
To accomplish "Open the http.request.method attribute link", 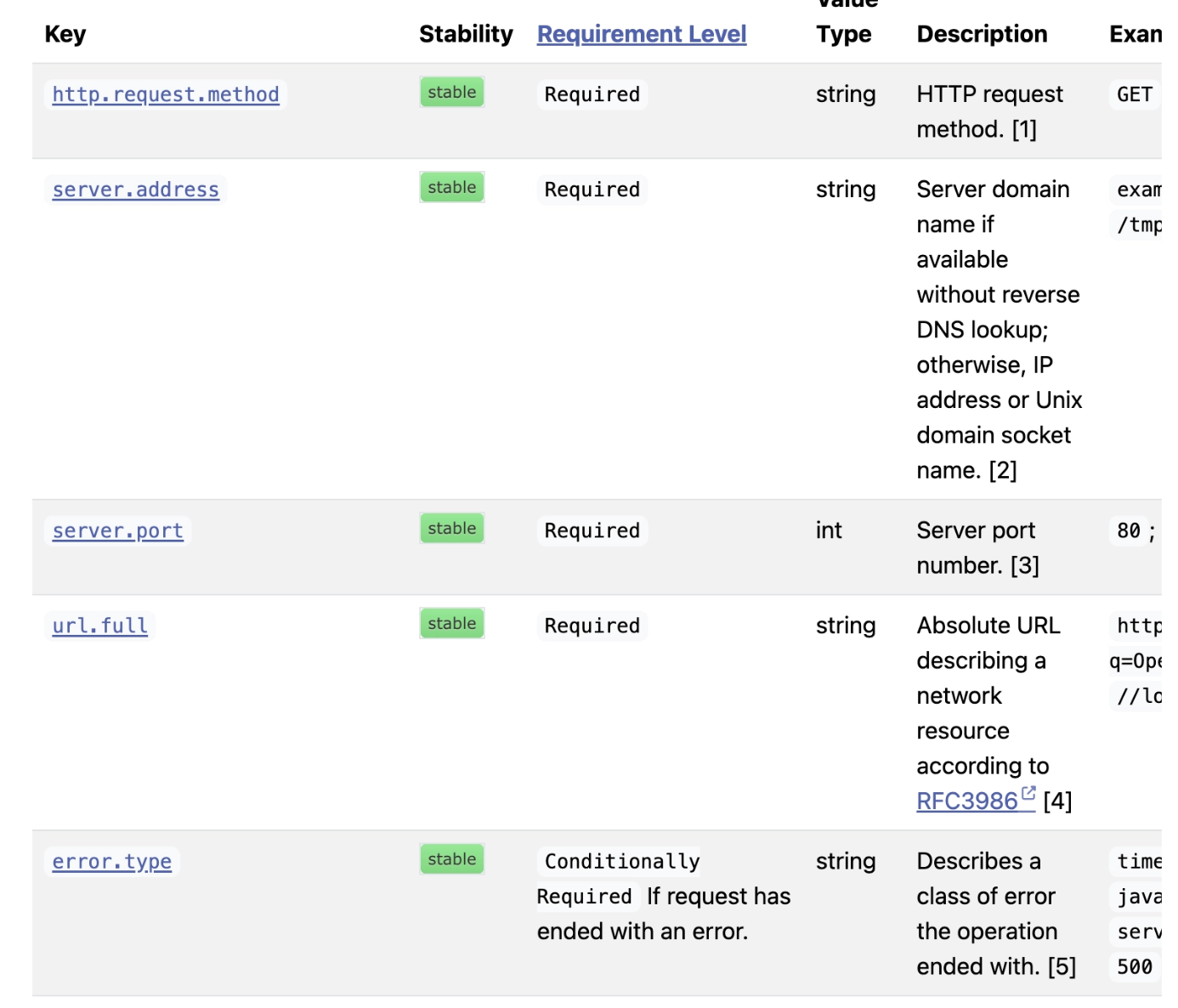I will point(166,94).
